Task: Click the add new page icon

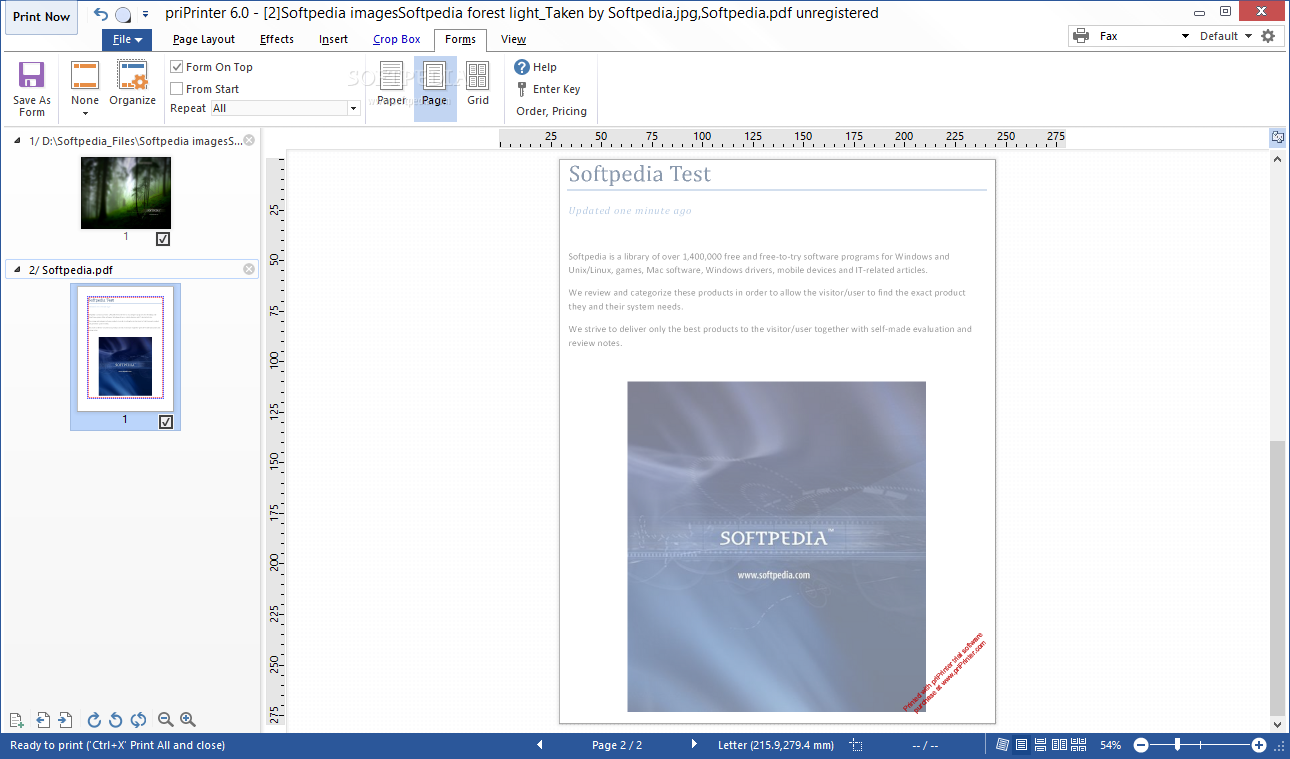Action: coord(16,720)
